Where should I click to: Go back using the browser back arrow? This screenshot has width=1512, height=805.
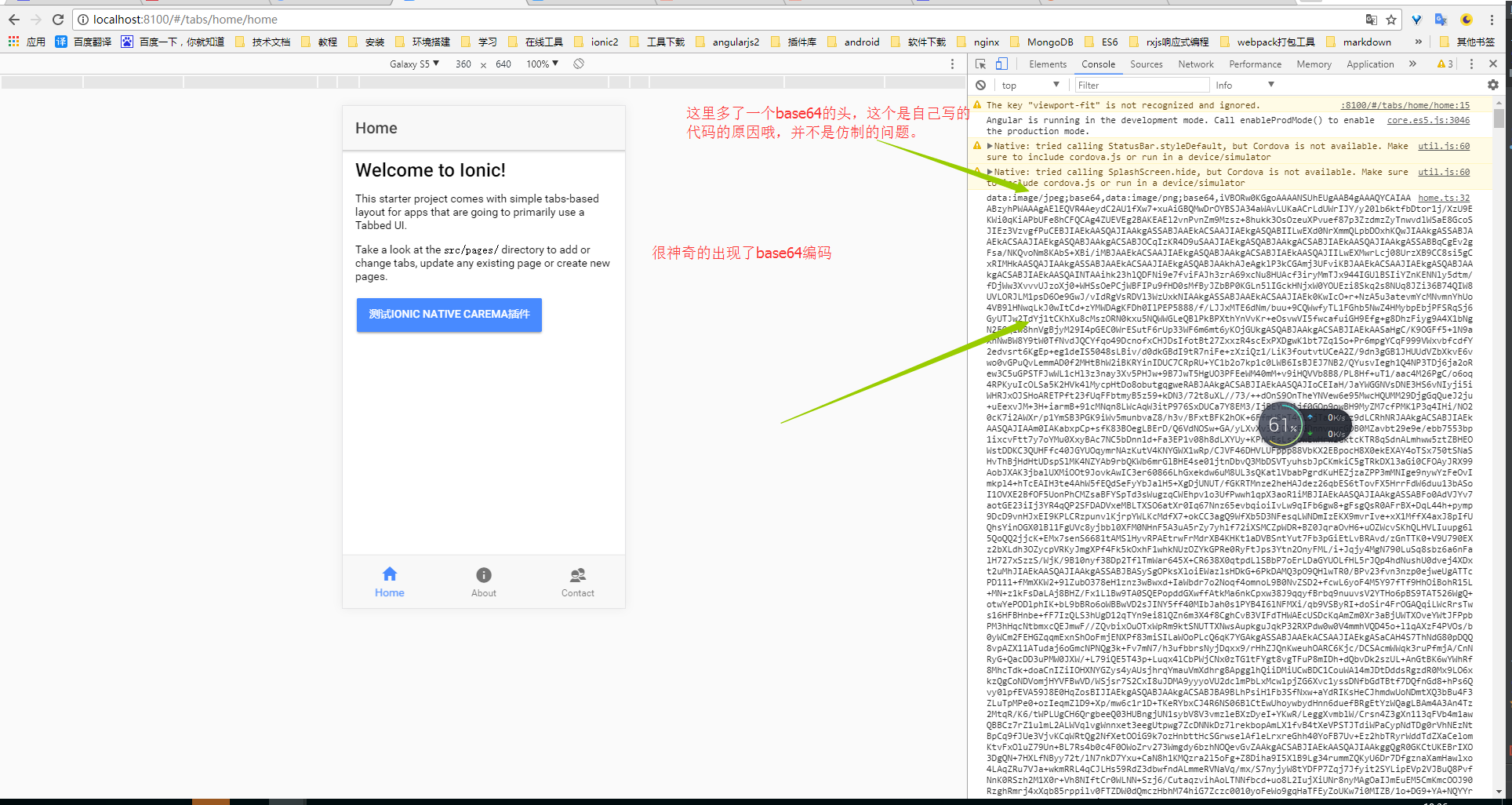pyautogui.click(x=14, y=20)
